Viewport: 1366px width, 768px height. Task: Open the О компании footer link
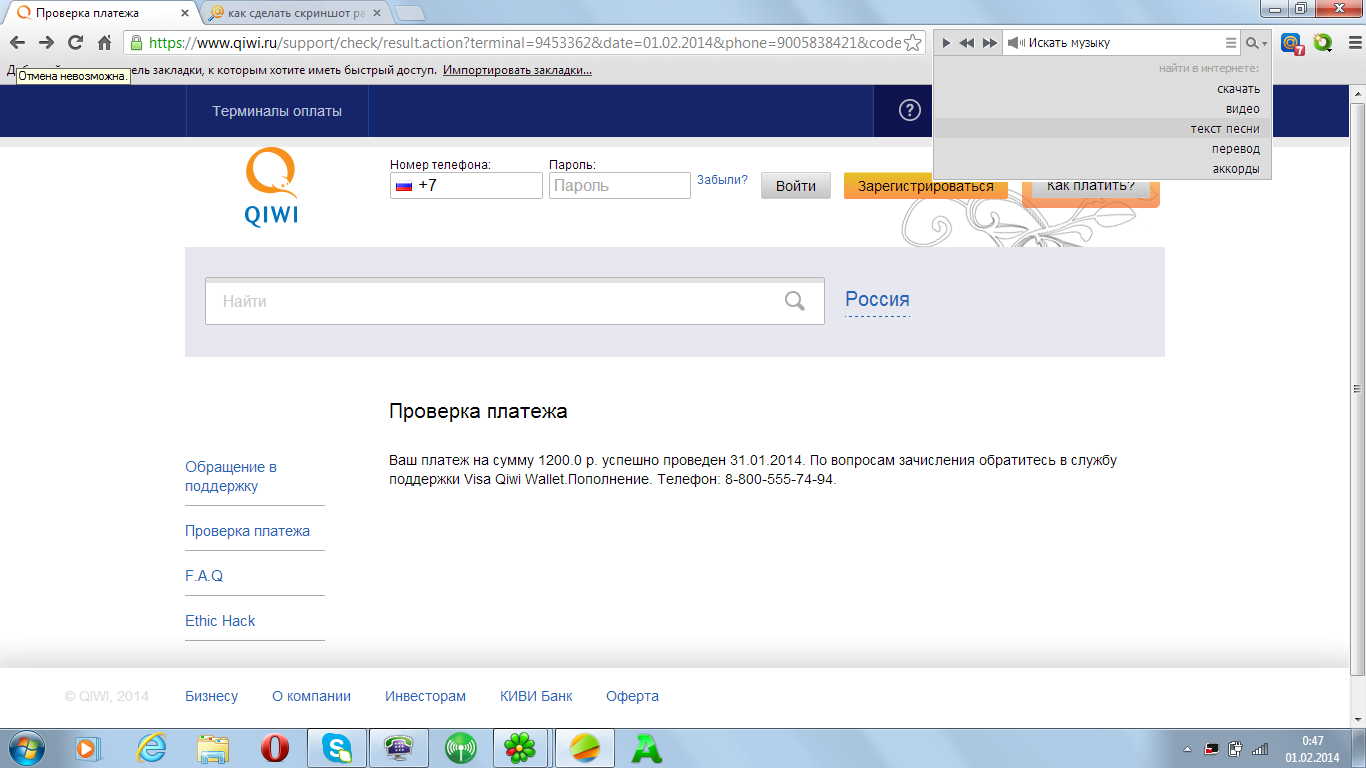(311, 696)
